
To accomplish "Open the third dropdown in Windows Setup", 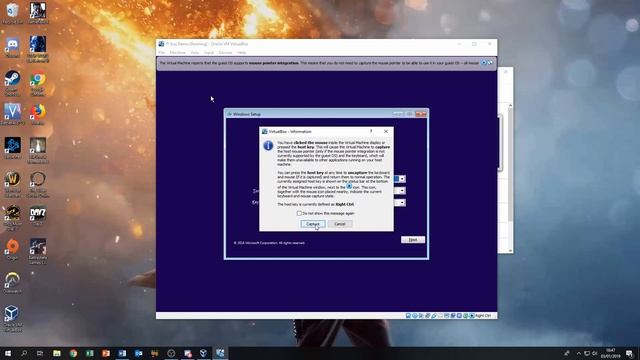I will pyautogui.click(x=402, y=202).
